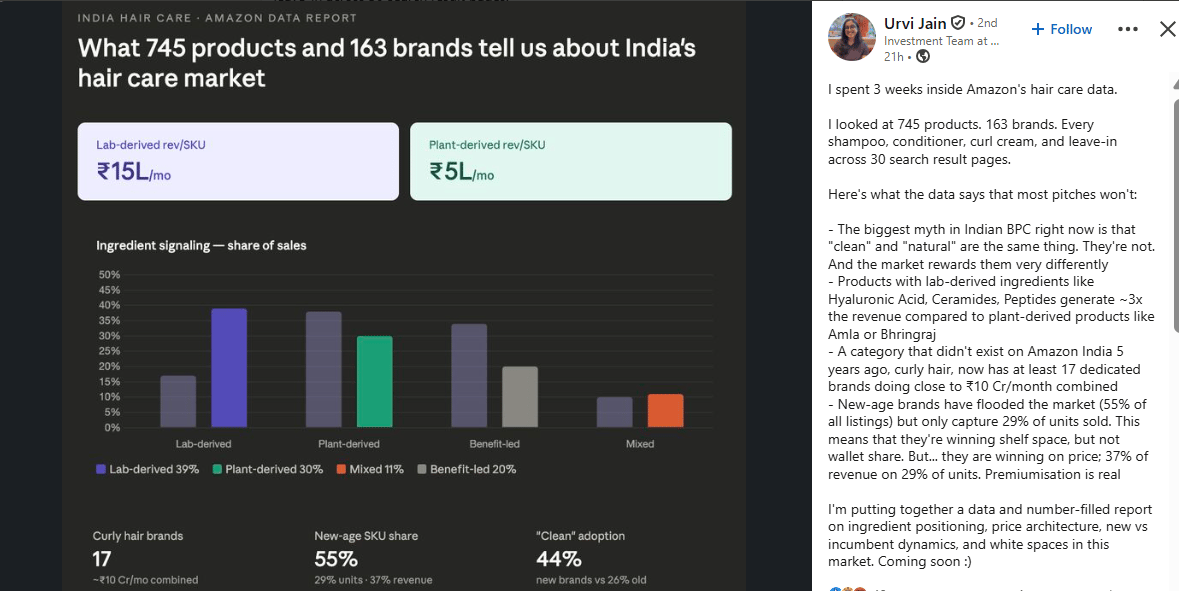This screenshot has height=591, width=1179.
Task: Click the reactions icons at post bottom
Action: (845, 588)
